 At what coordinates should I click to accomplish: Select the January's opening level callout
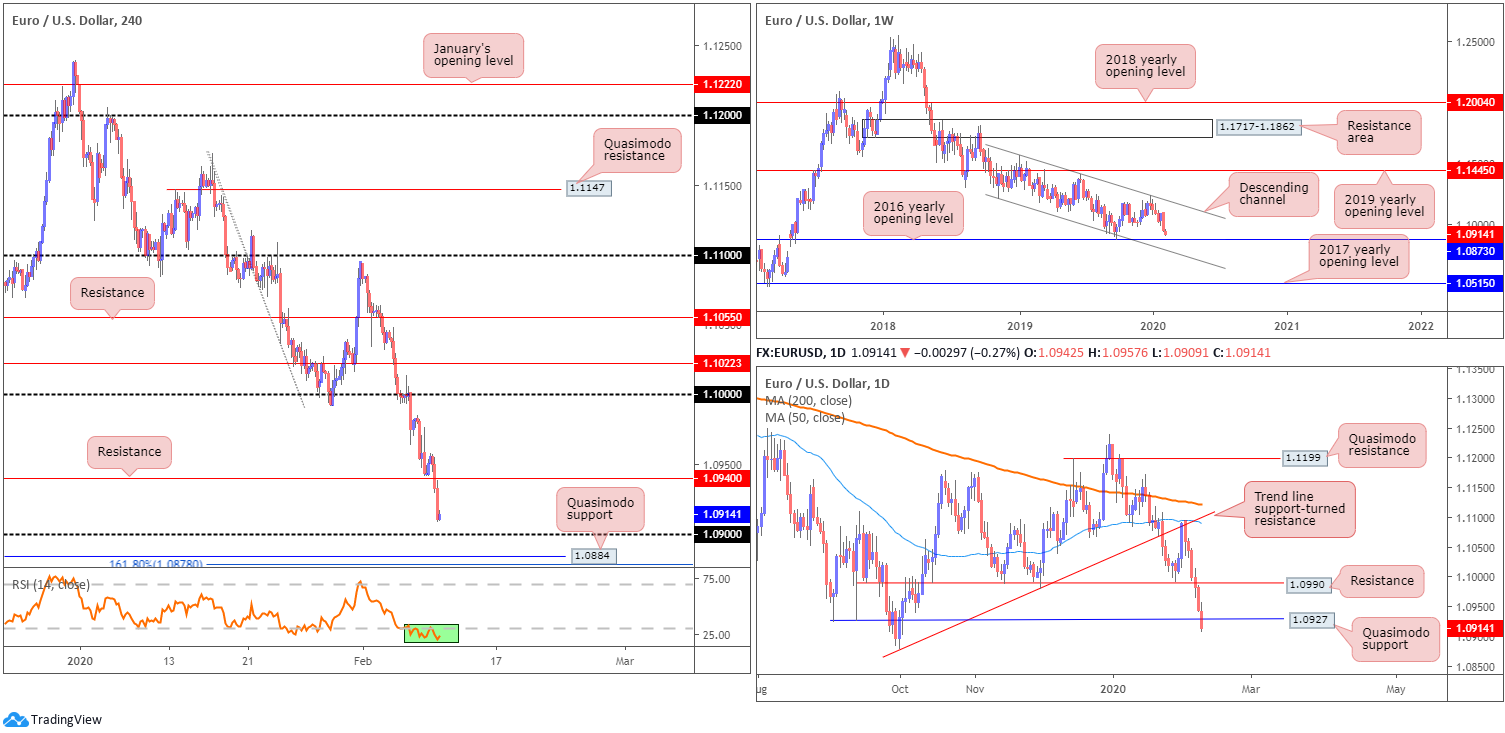(x=473, y=55)
